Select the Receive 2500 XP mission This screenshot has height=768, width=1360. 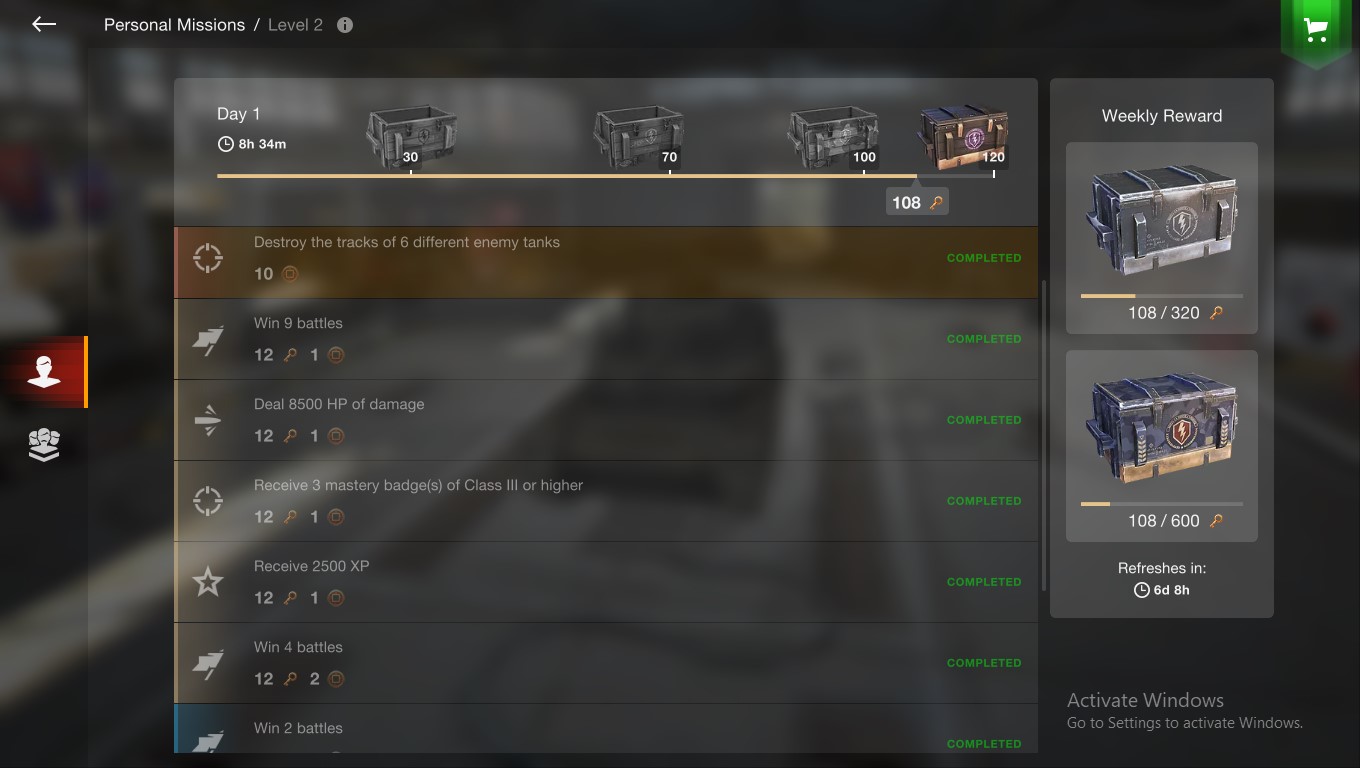[x=606, y=582]
